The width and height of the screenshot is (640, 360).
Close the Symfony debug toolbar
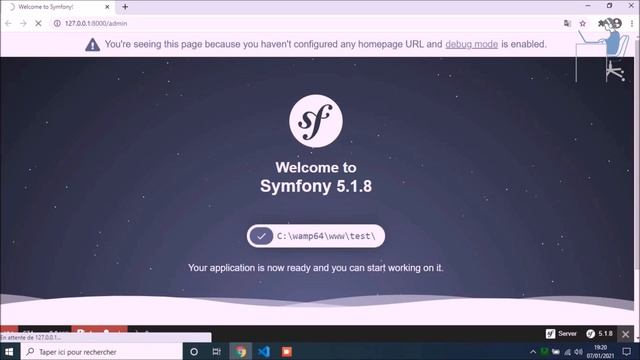[x=625, y=334]
